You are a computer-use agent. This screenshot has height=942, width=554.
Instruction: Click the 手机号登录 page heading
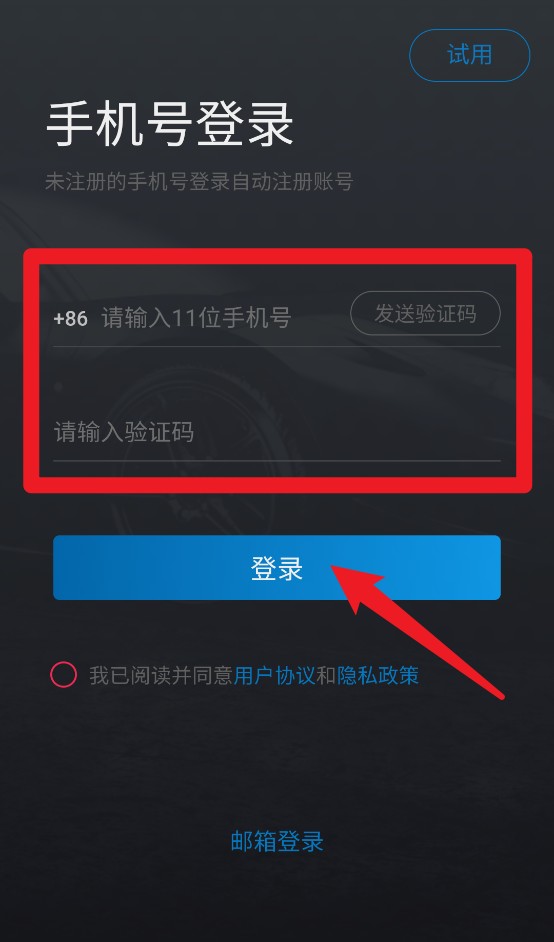[169, 125]
